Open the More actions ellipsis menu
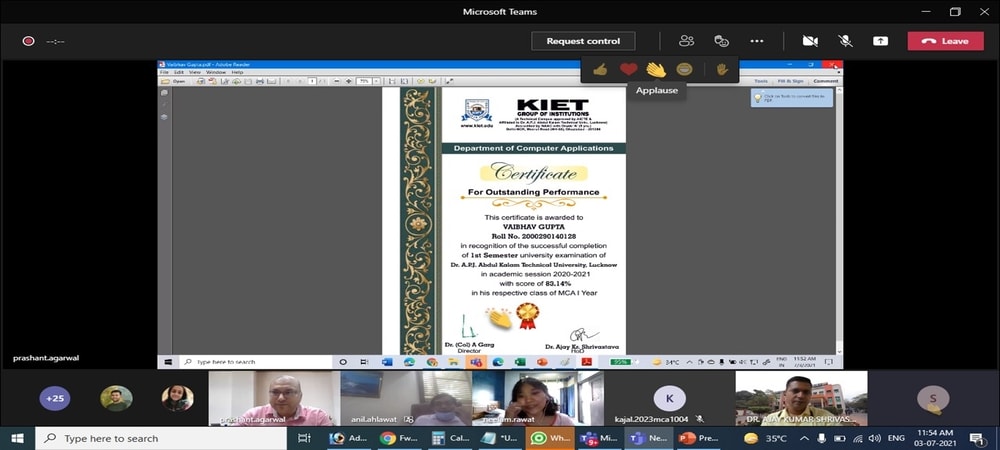The image size is (1000, 450). pyautogui.click(x=757, y=41)
